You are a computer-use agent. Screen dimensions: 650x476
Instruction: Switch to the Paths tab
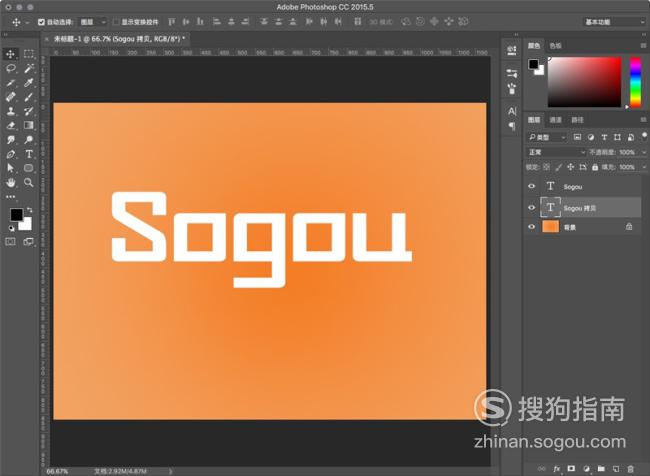(x=577, y=120)
